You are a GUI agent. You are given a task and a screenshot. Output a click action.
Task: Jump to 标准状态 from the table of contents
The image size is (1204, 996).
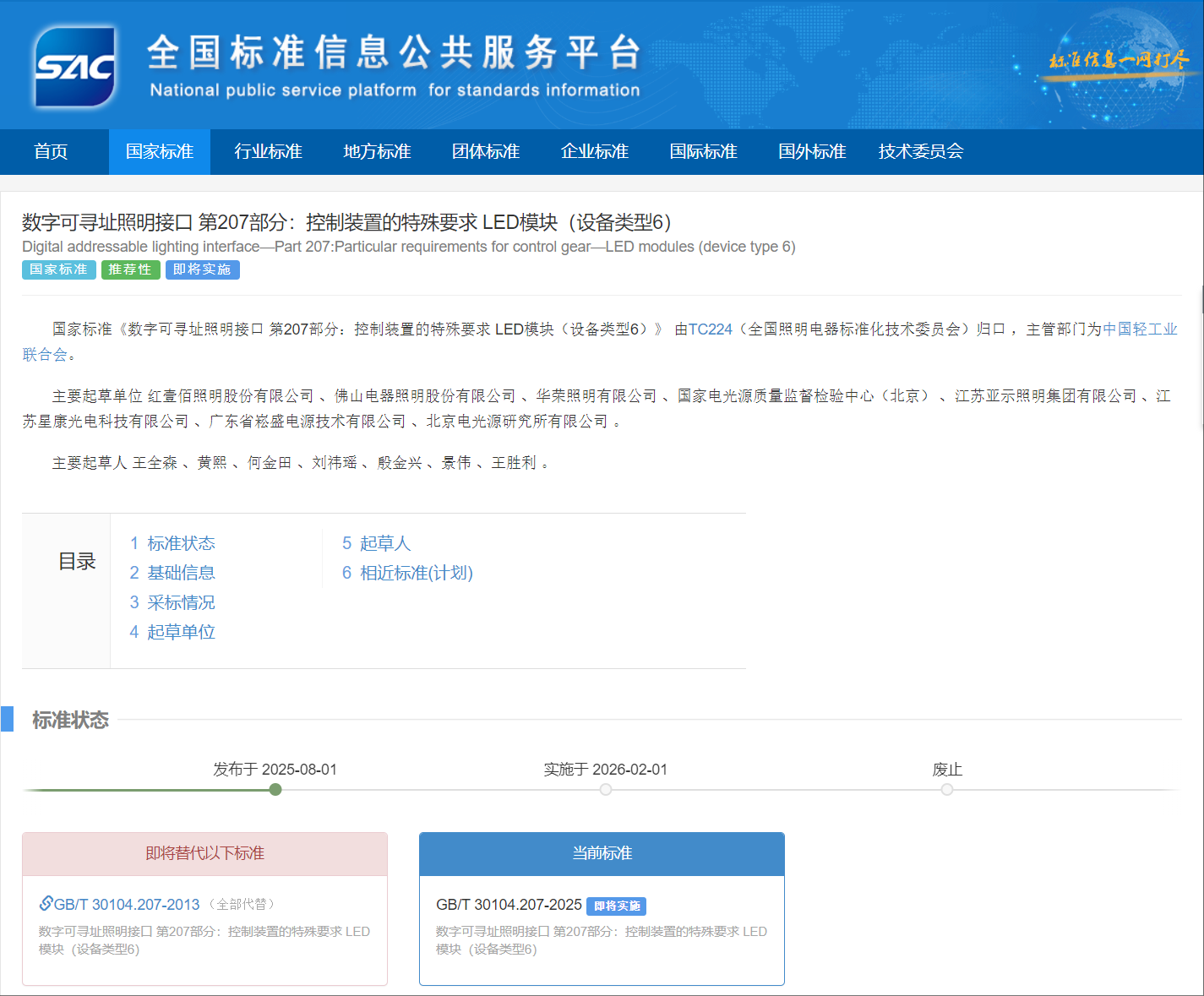point(180,543)
